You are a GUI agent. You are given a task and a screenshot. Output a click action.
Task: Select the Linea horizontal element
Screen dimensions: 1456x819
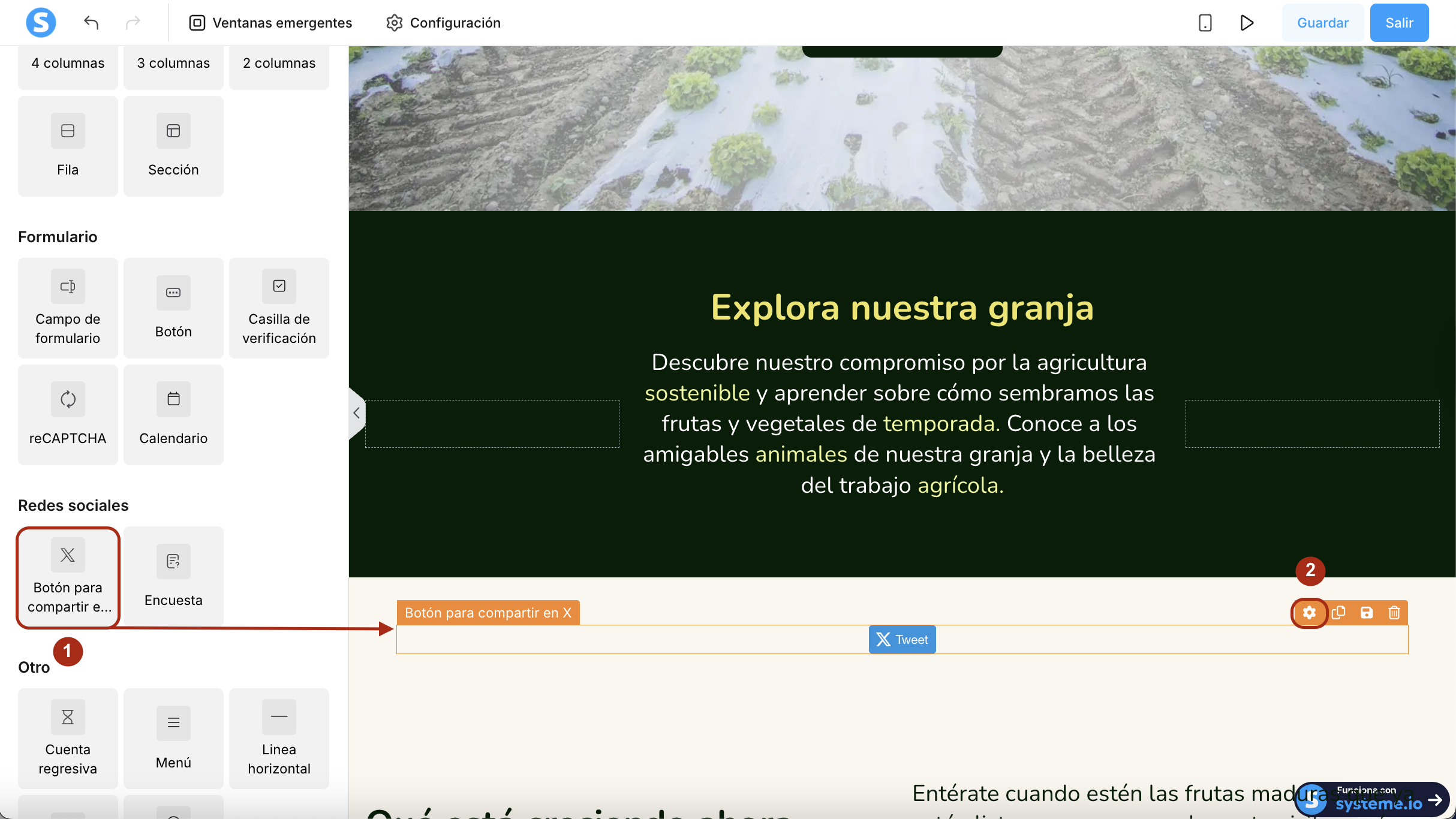click(279, 738)
